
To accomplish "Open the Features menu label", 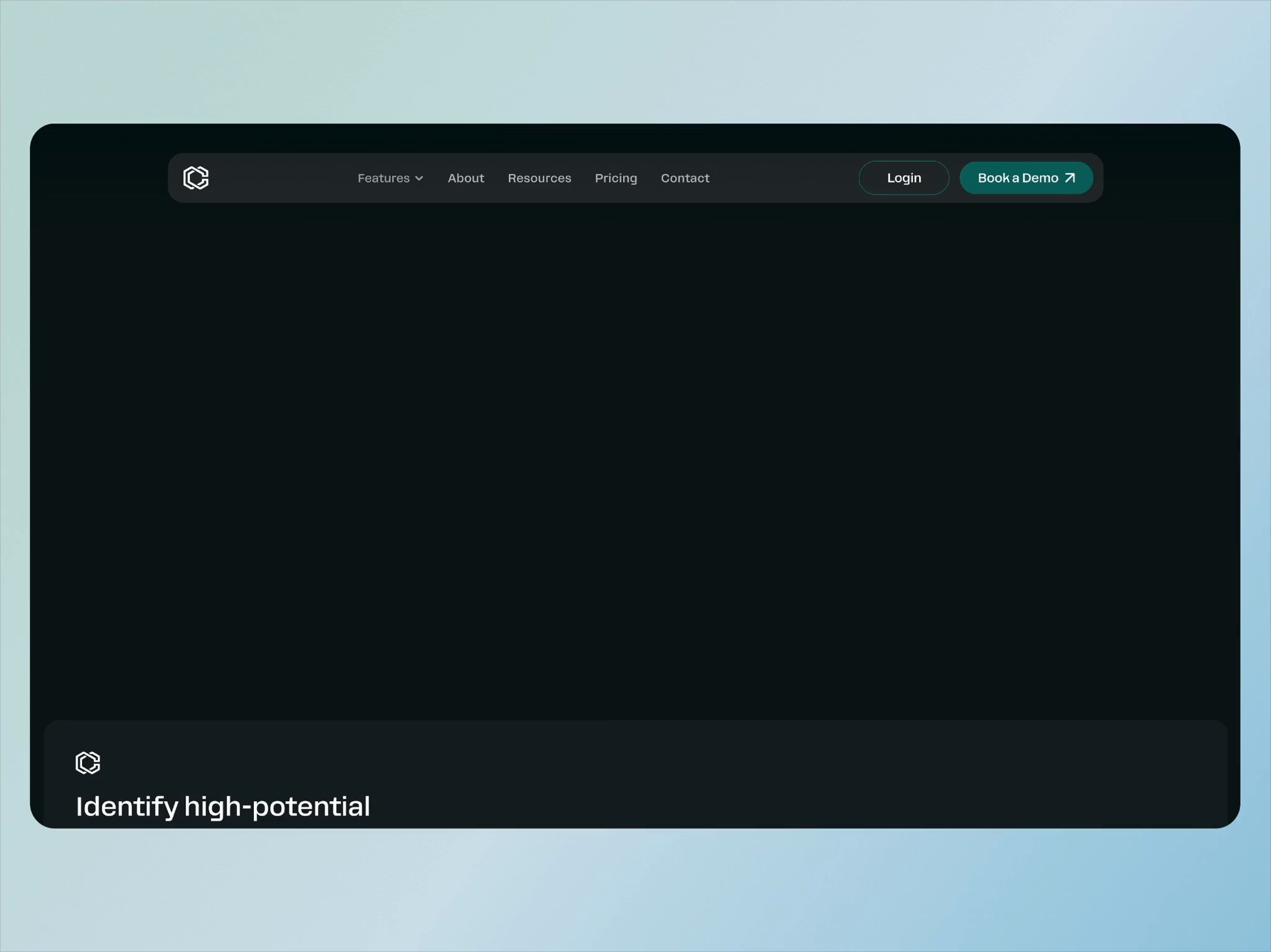I will pyautogui.click(x=384, y=178).
